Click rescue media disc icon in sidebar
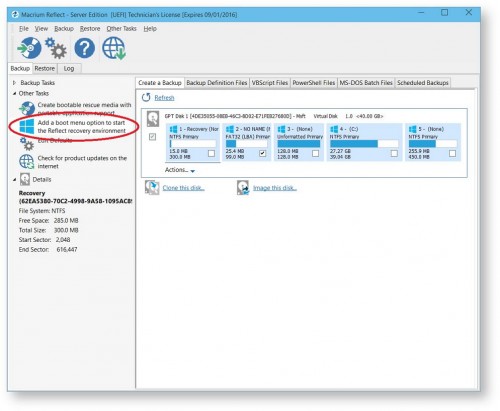This screenshot has width=500, height=411. click(27, 108)
